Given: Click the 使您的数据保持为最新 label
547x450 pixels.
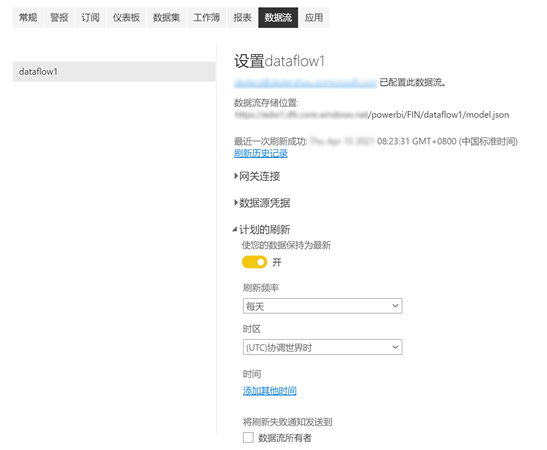Looking at the screenshot, I should [x=286, y=245].
